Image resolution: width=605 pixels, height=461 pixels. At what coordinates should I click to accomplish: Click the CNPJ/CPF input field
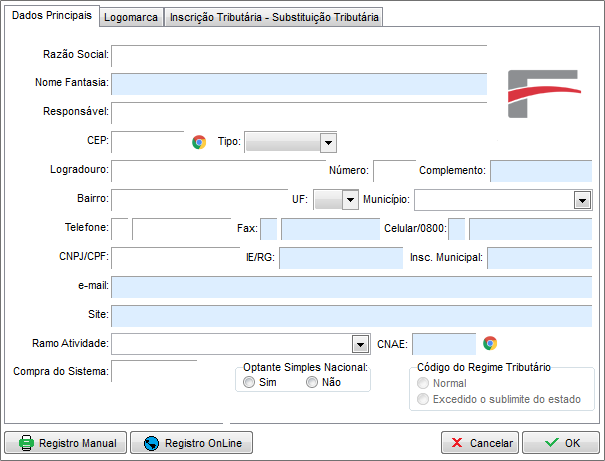pyautogui.click(x=170, y=258)
